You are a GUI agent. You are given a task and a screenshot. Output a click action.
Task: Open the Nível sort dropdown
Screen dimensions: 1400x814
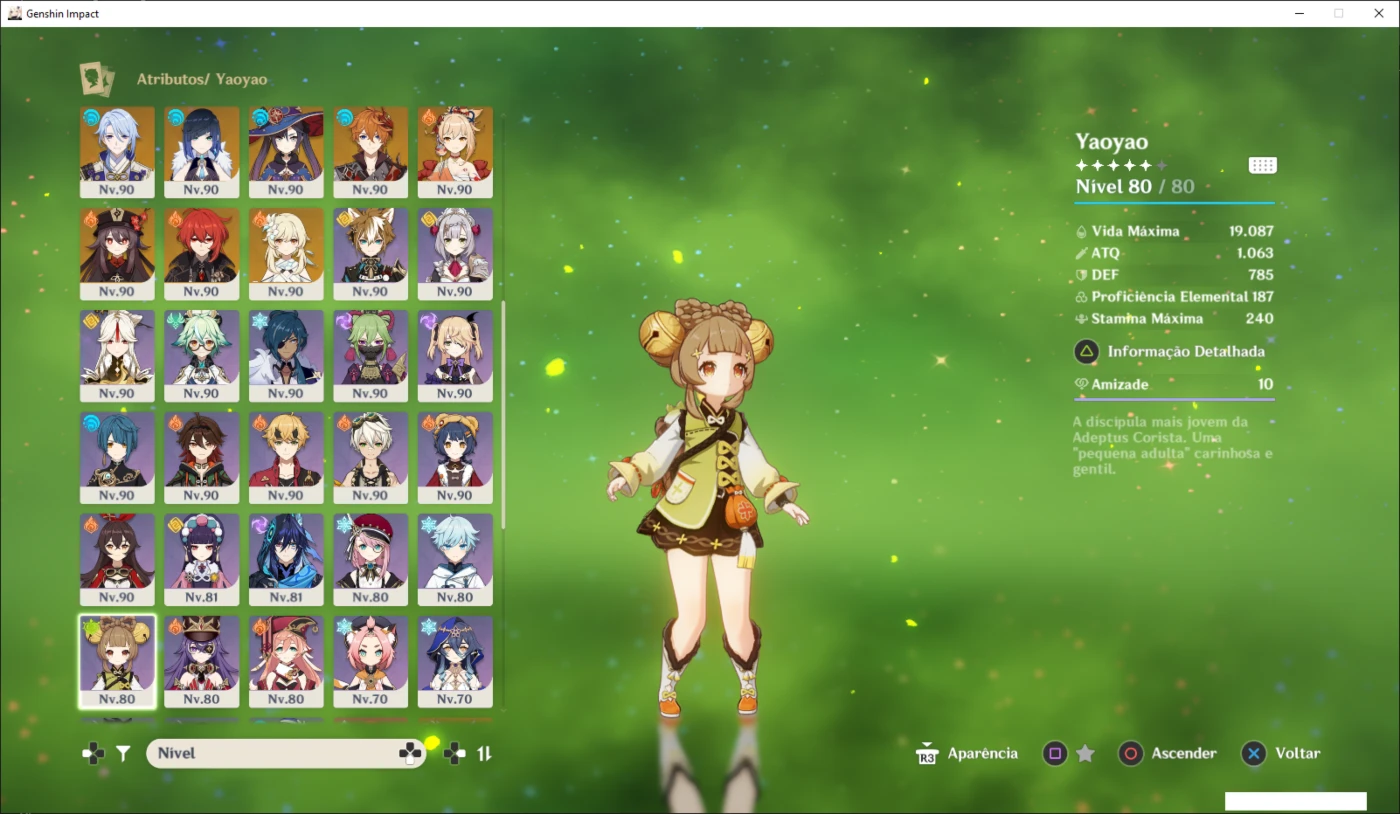point(286,753)
